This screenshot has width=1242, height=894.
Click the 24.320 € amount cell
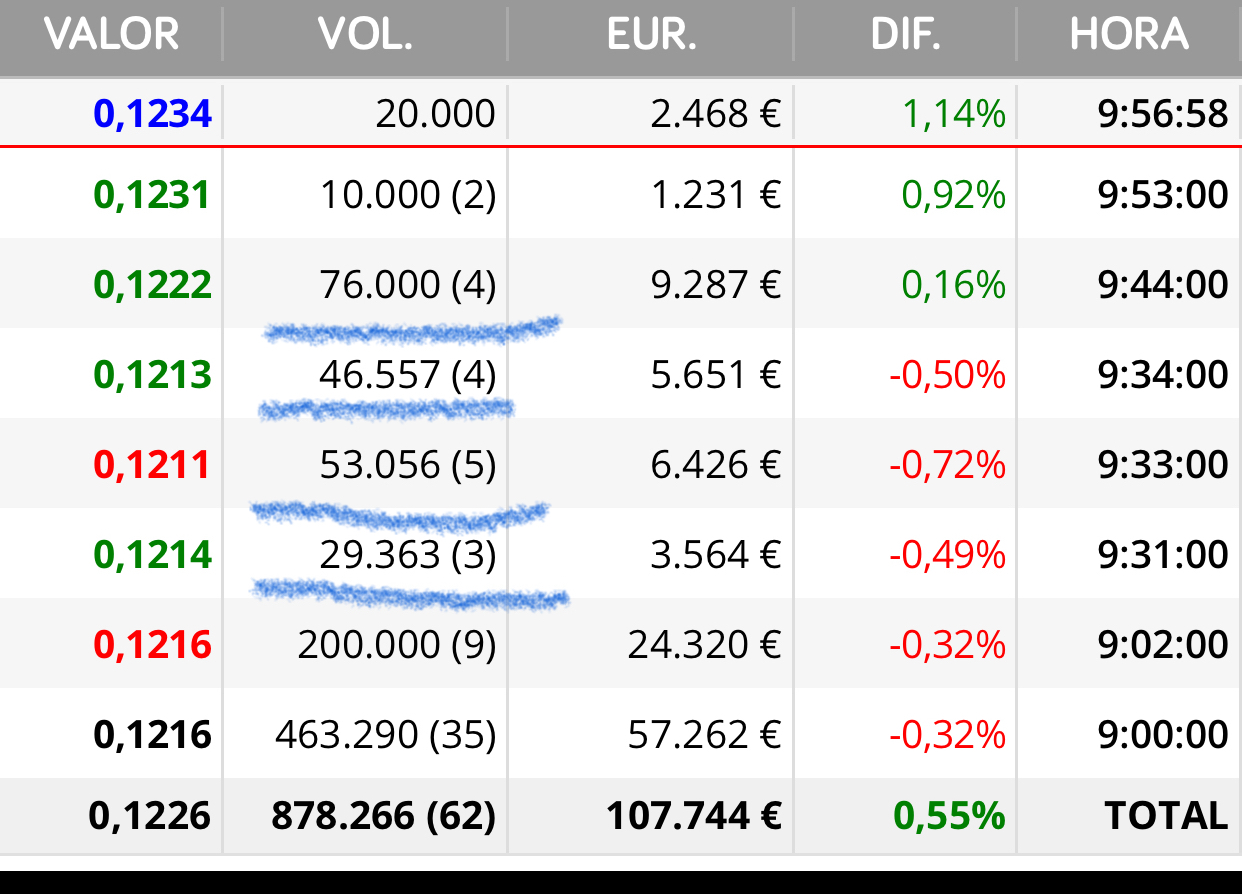[x=704, y=645]
